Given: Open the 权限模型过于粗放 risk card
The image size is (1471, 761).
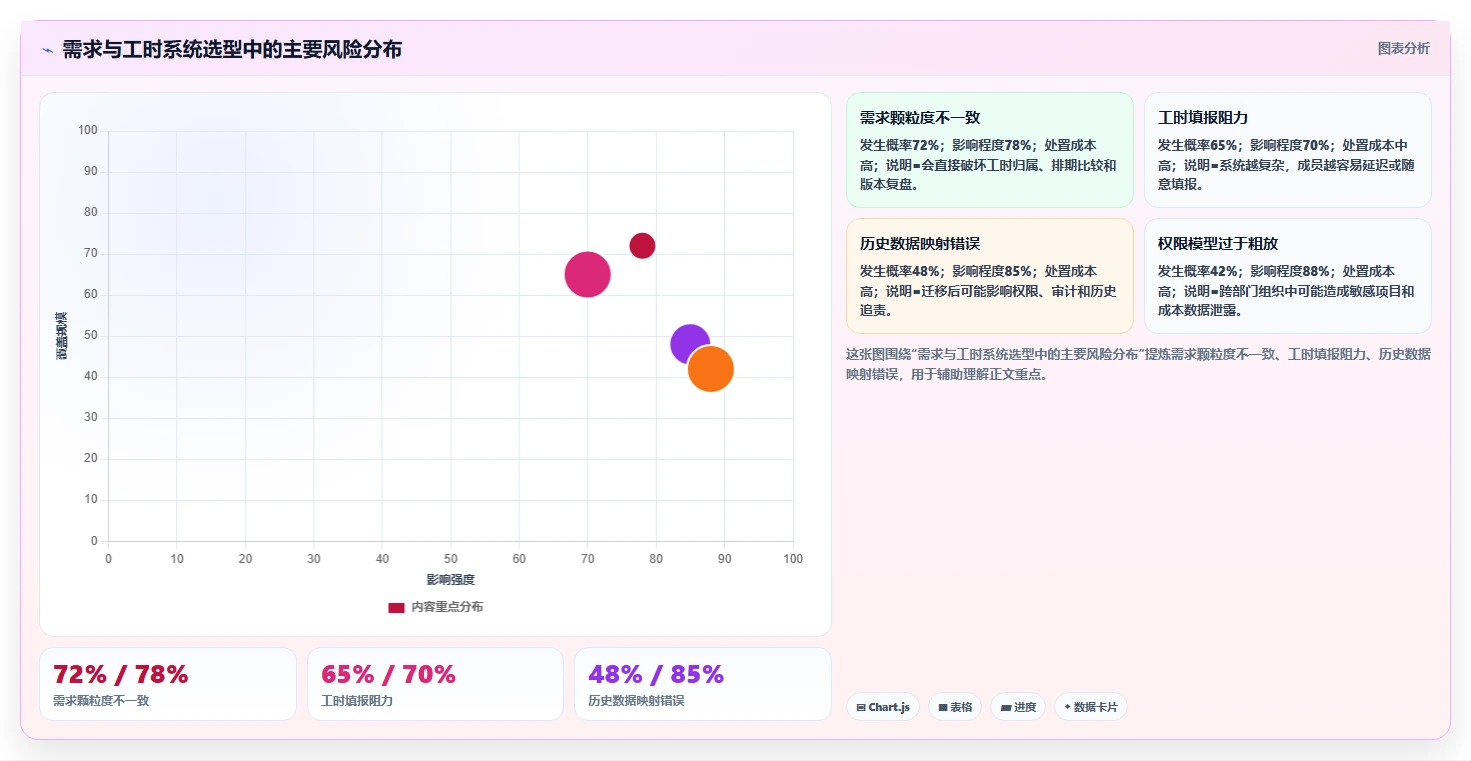Looking at the screenshot, I should click(1288, 276).
